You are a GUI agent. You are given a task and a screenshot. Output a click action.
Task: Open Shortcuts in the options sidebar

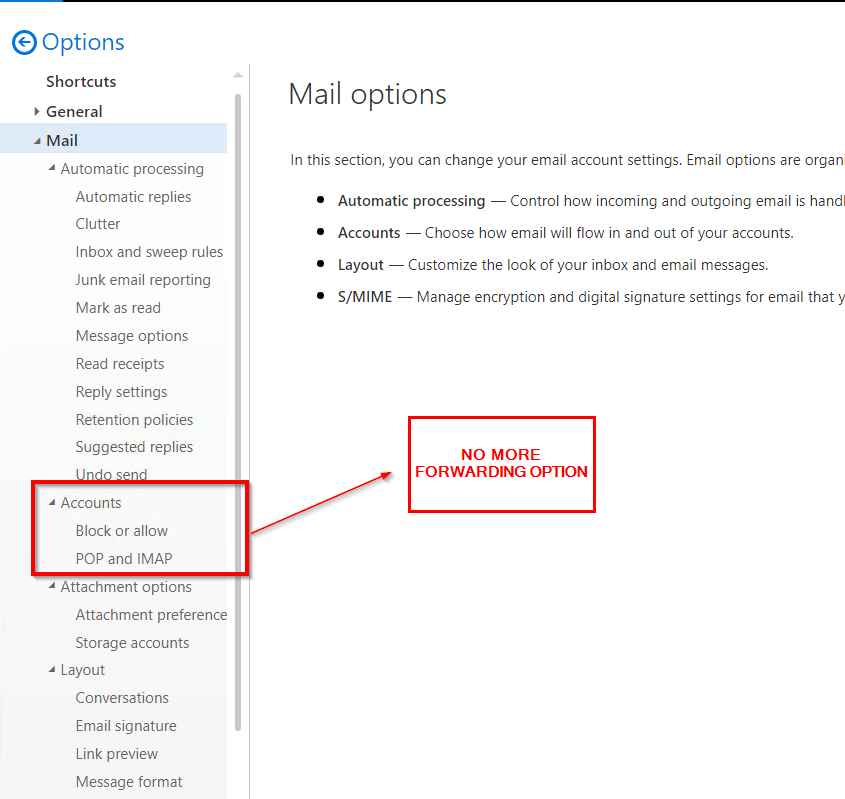(81, 82)
